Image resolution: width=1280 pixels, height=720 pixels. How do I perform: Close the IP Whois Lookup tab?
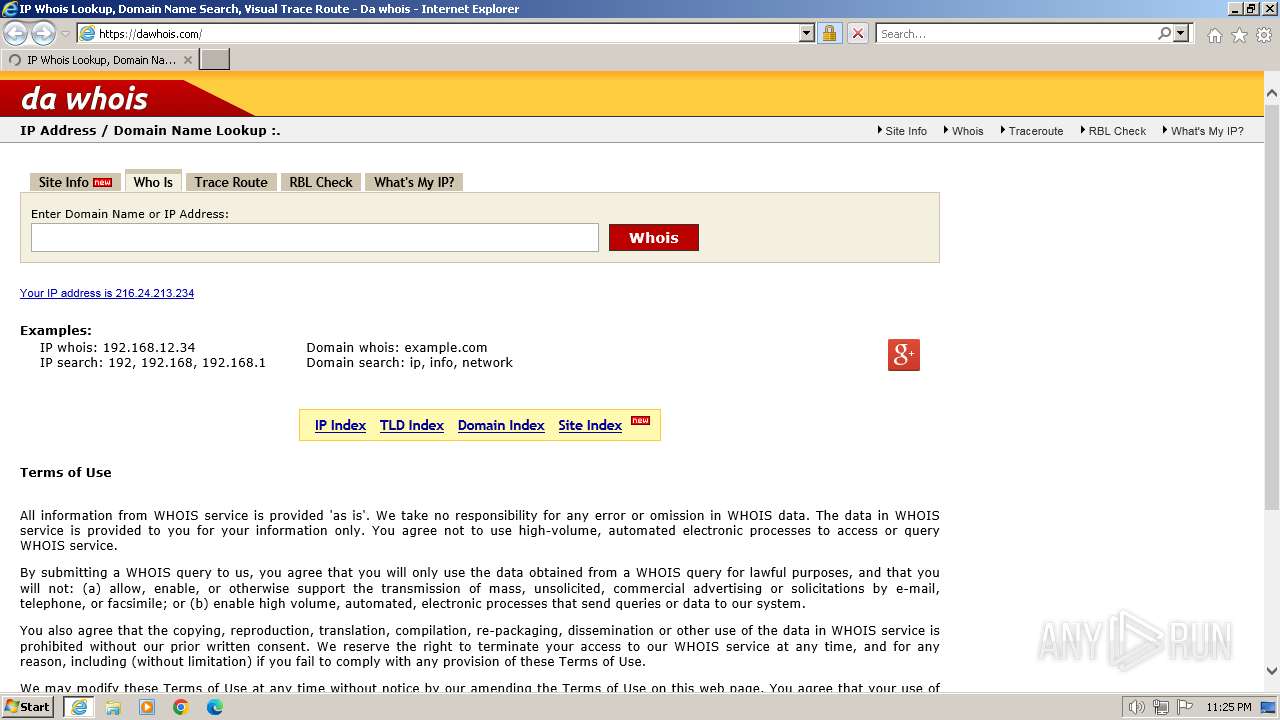(x=188, y=60)
